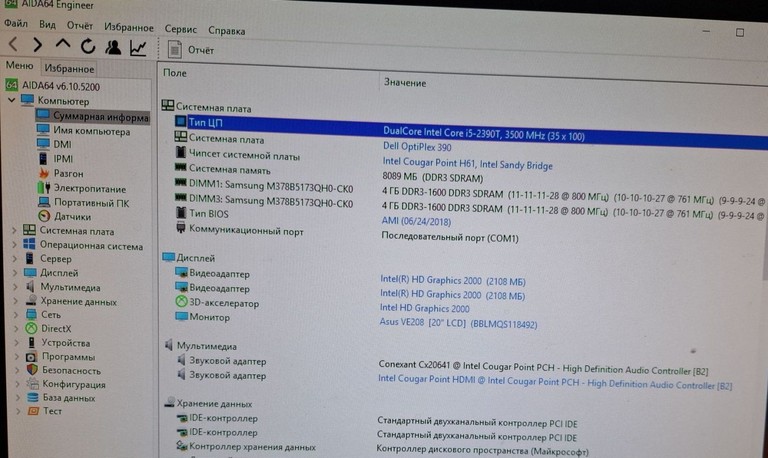Refresh the page with the circular arrow icon
The image size is (768, 458).
pyautogui.click(x=88, y=47)
